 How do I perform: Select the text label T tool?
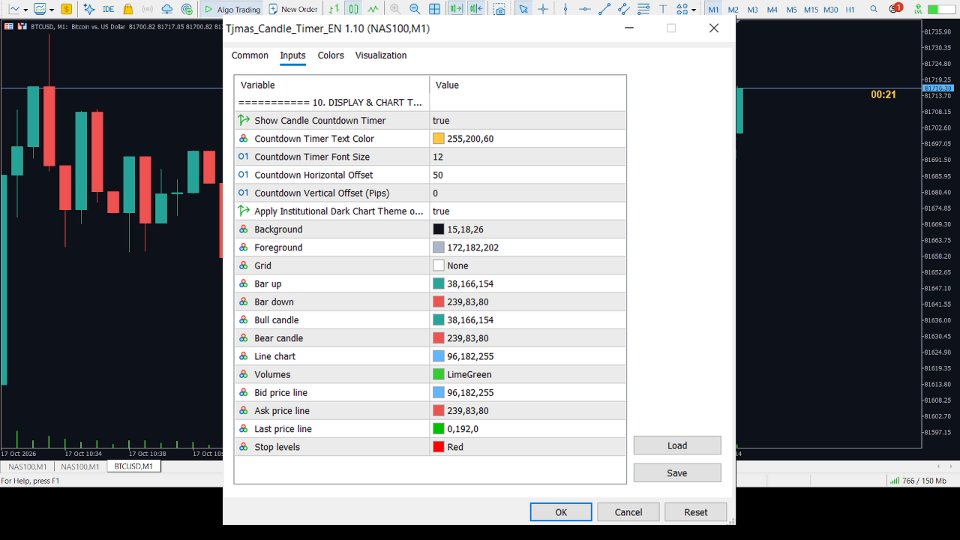663,9
